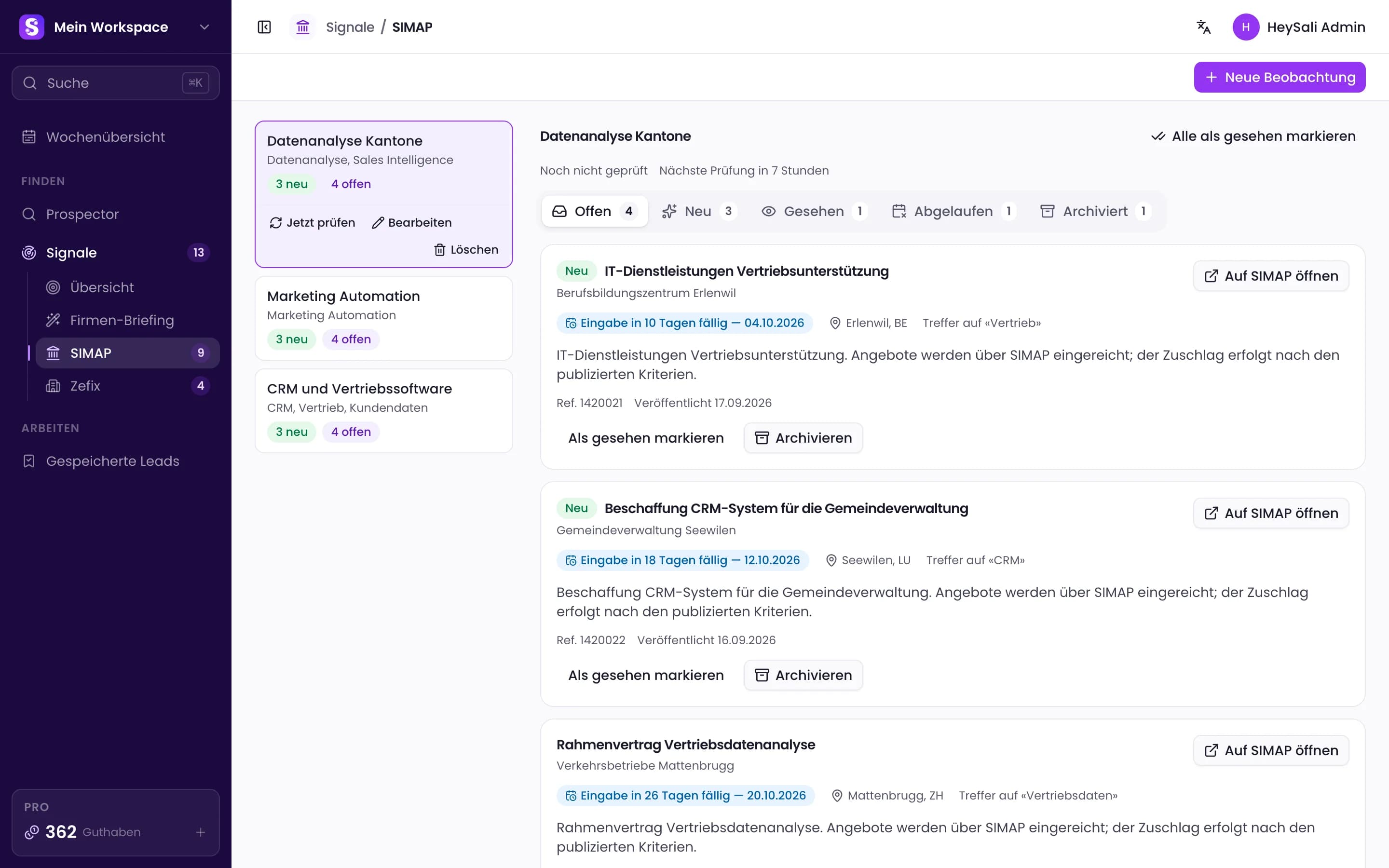Click the Signale breadcrumb link
1389x868 pixels.
tap(350, 27)
